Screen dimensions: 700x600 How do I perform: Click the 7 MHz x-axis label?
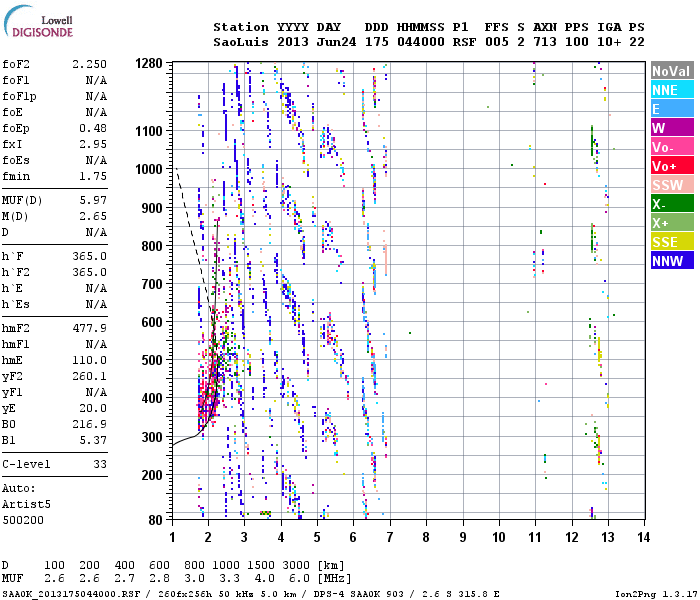[x=390, y=537]
